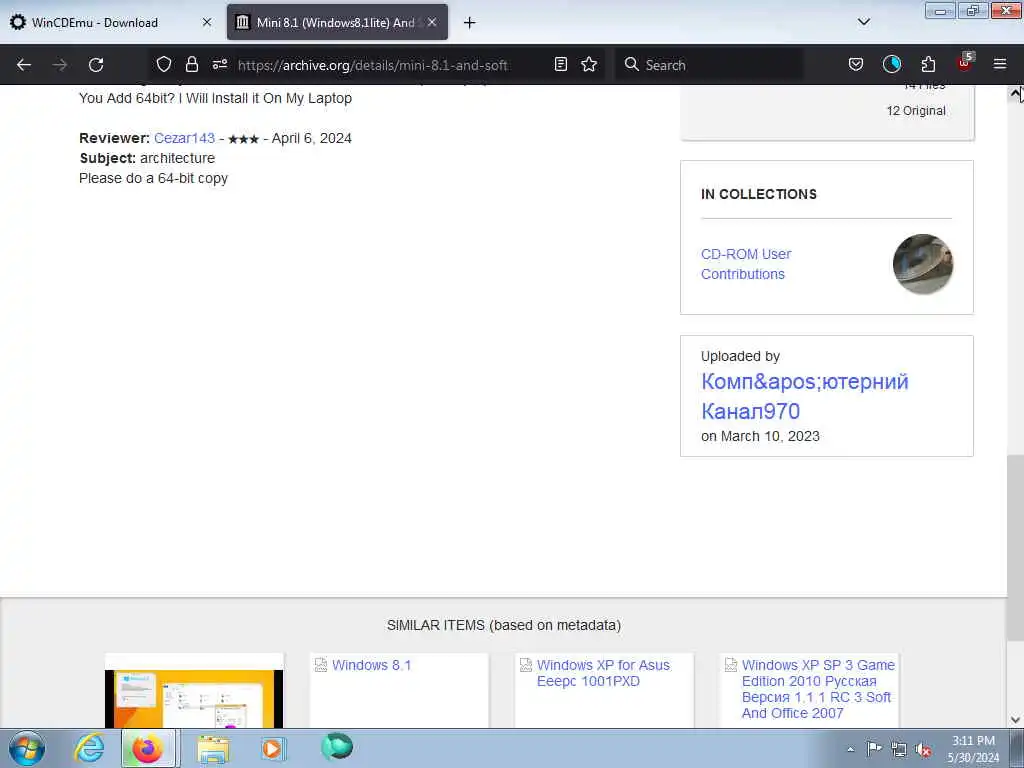Bookmark this page with the star icon

click(589, 64)
